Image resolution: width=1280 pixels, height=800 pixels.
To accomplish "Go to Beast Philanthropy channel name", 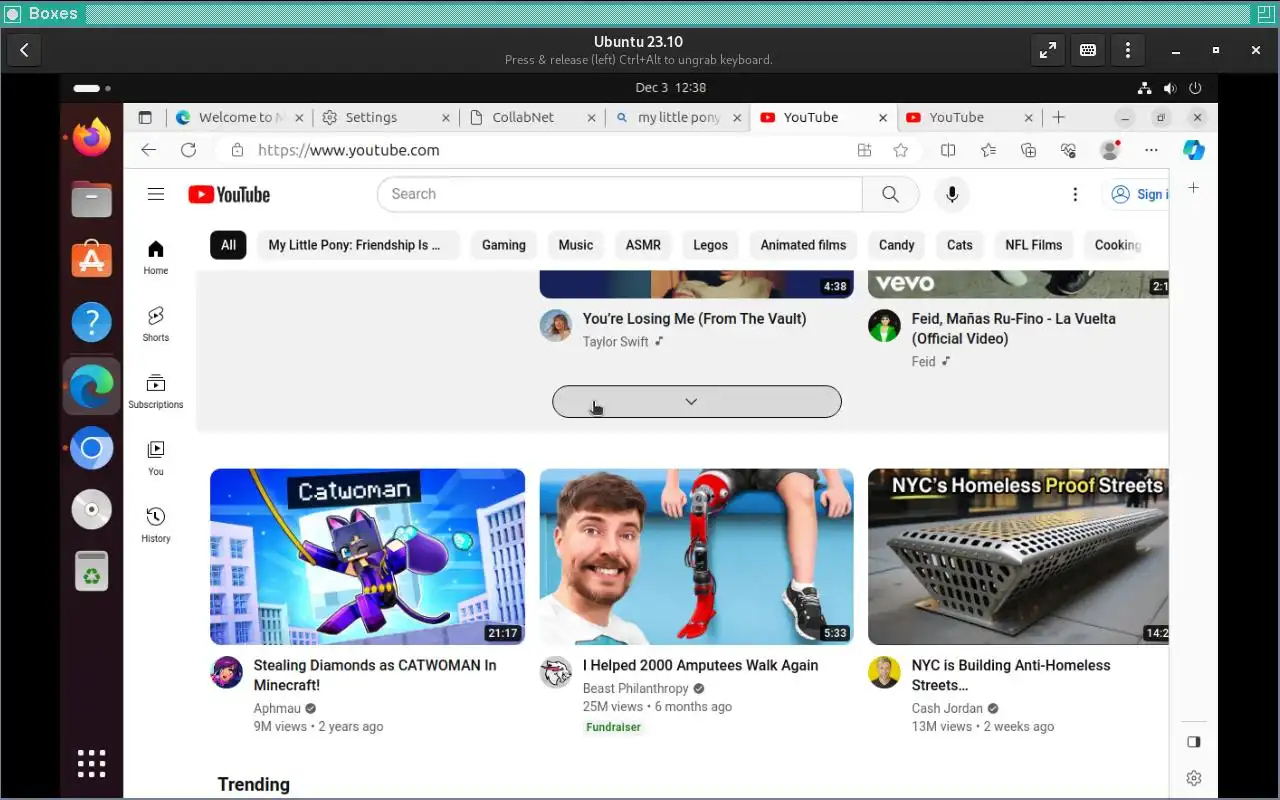I will tap(636, 688).
